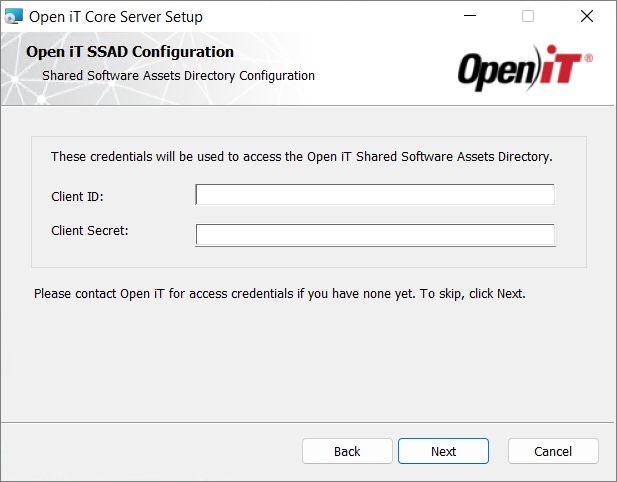Focus the Client Secret text box

pos(375,235)
